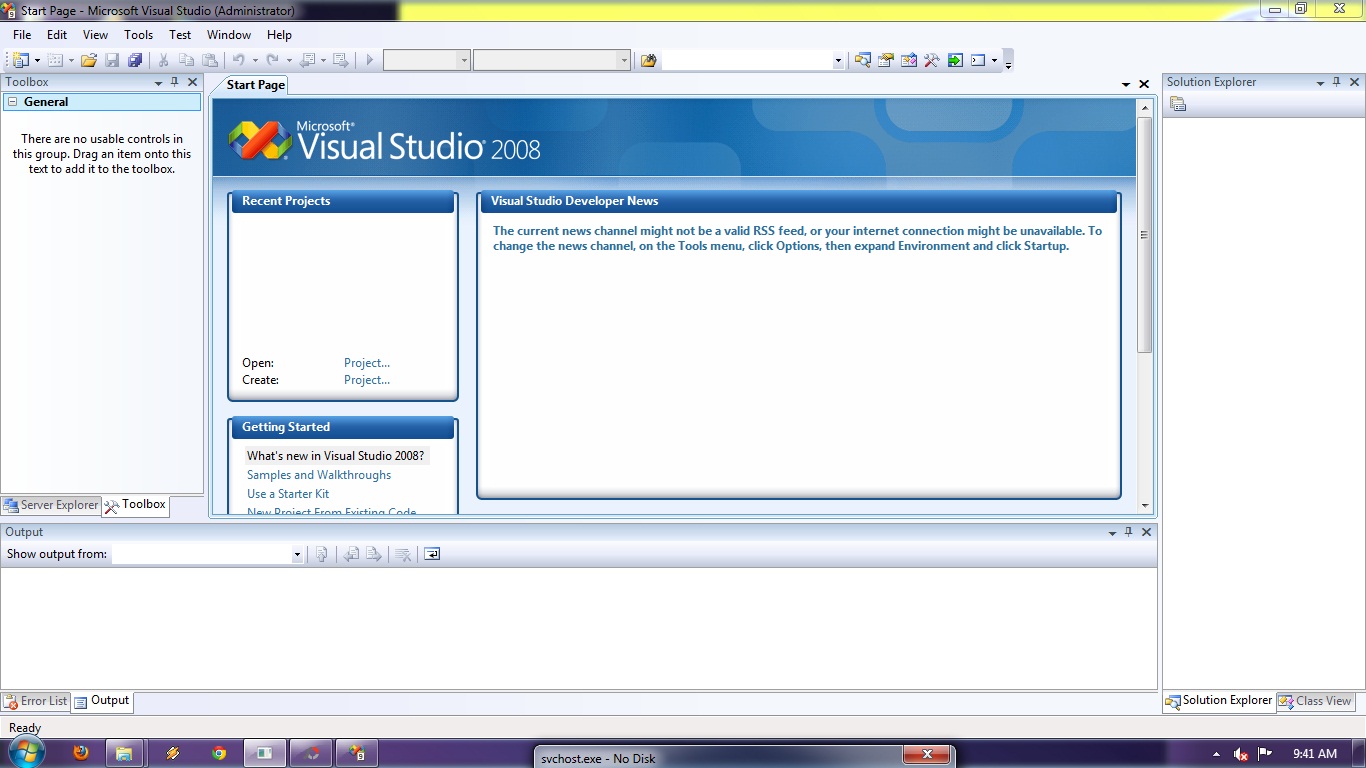Switch to the Class View tab
The height and width of the screenshot is (768, 1366).
1315,701
